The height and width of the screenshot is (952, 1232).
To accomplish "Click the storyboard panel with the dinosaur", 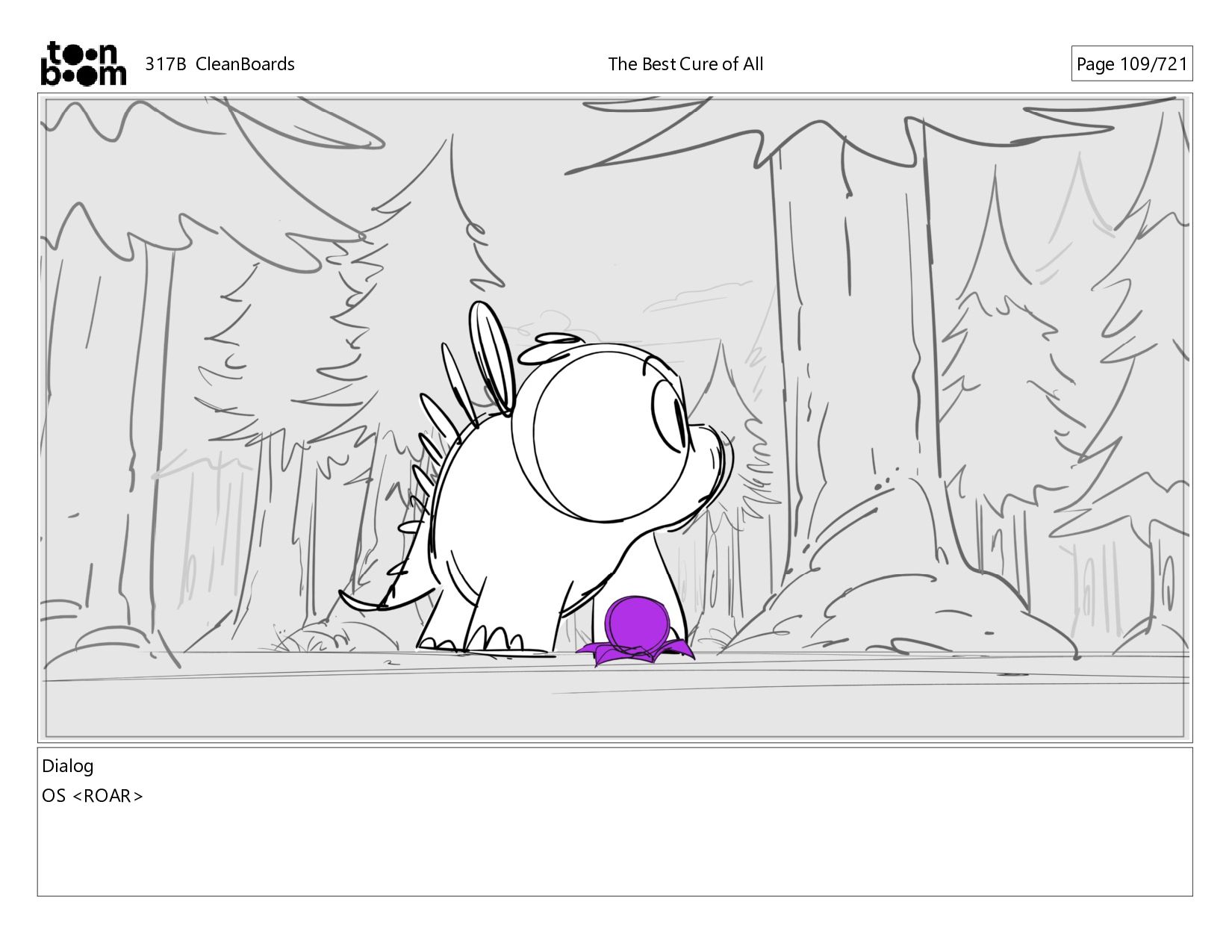I will [615, 417].
